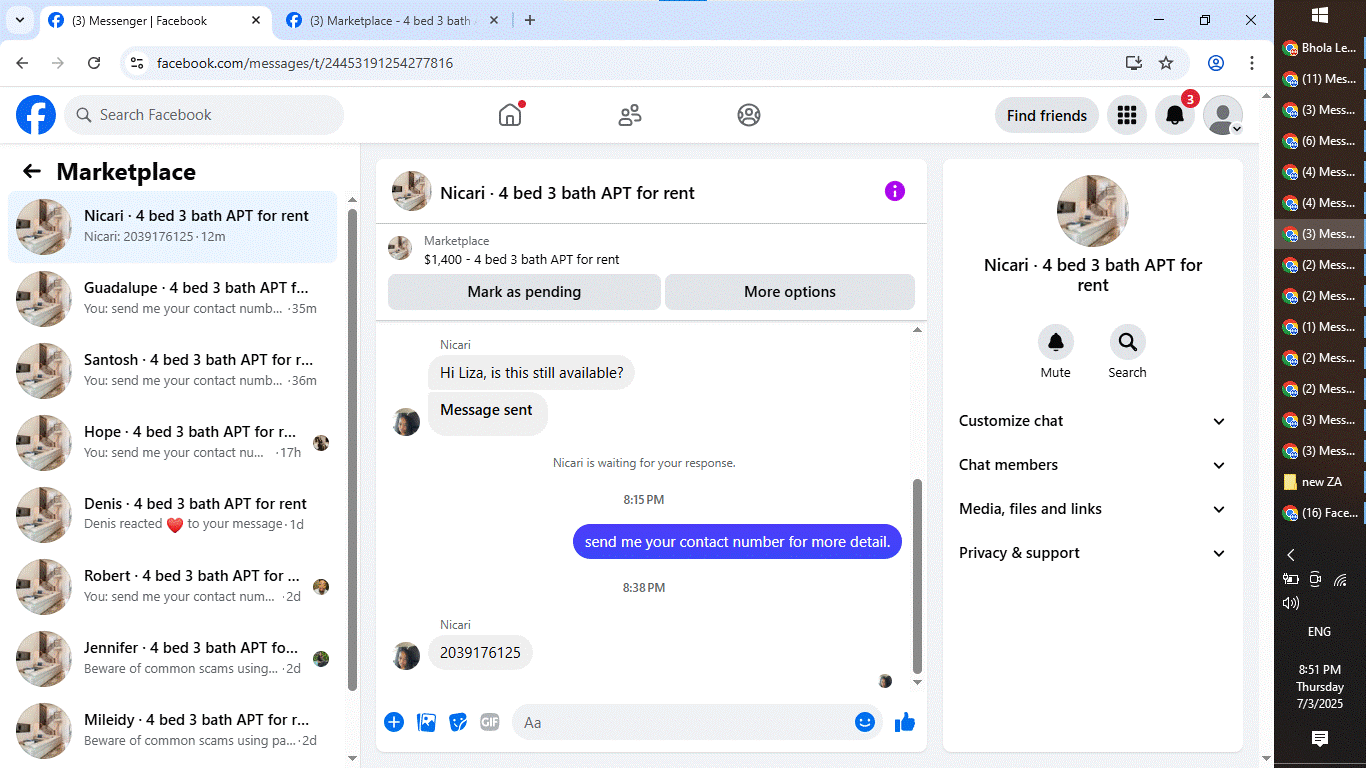Image resolution: width=1366 pixels, height=768 pixels.
Task: Search in conversation magnifier icon
Action: click(1128, 342)
